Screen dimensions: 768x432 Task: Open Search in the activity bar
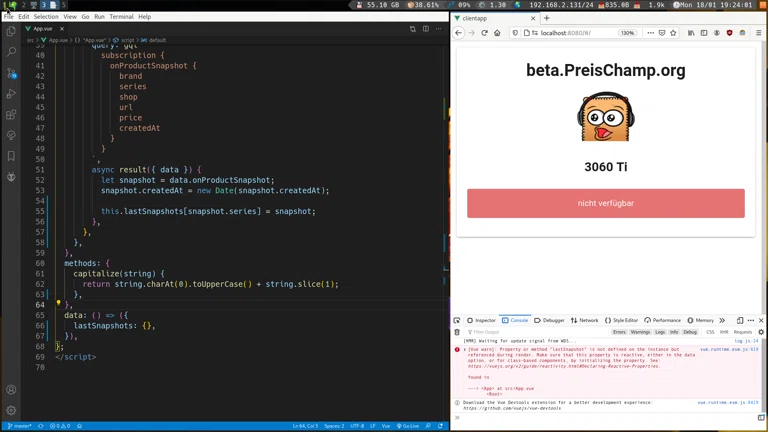click(12, 52)
